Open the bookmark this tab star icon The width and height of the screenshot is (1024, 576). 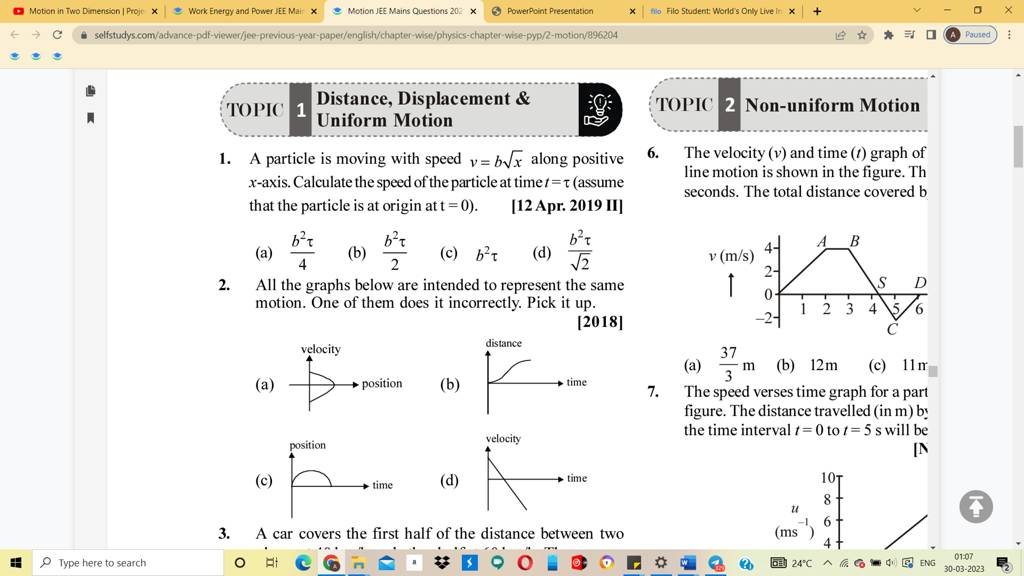click(863, 34)
